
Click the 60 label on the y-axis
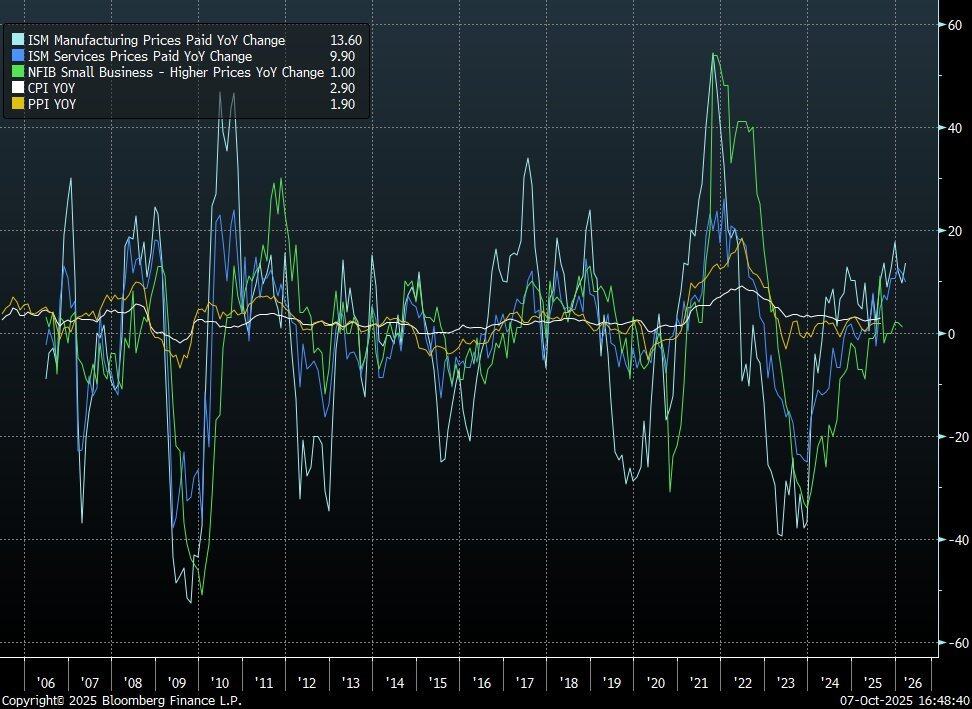click(954, 25)
